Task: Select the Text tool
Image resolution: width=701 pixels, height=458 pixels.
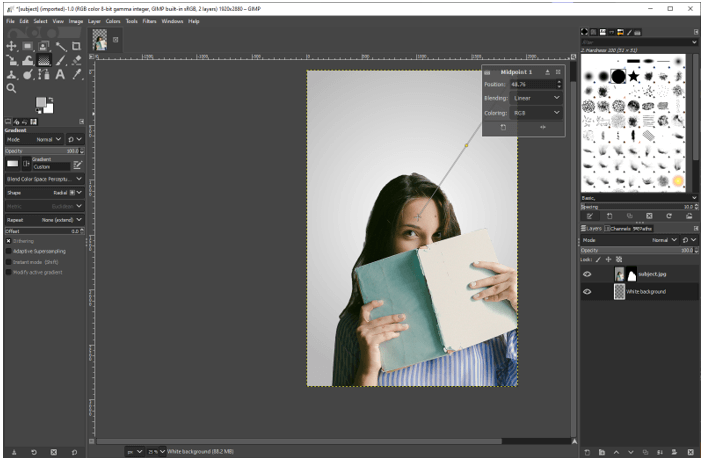Action: pyautogui.click(x=60, y=74)
